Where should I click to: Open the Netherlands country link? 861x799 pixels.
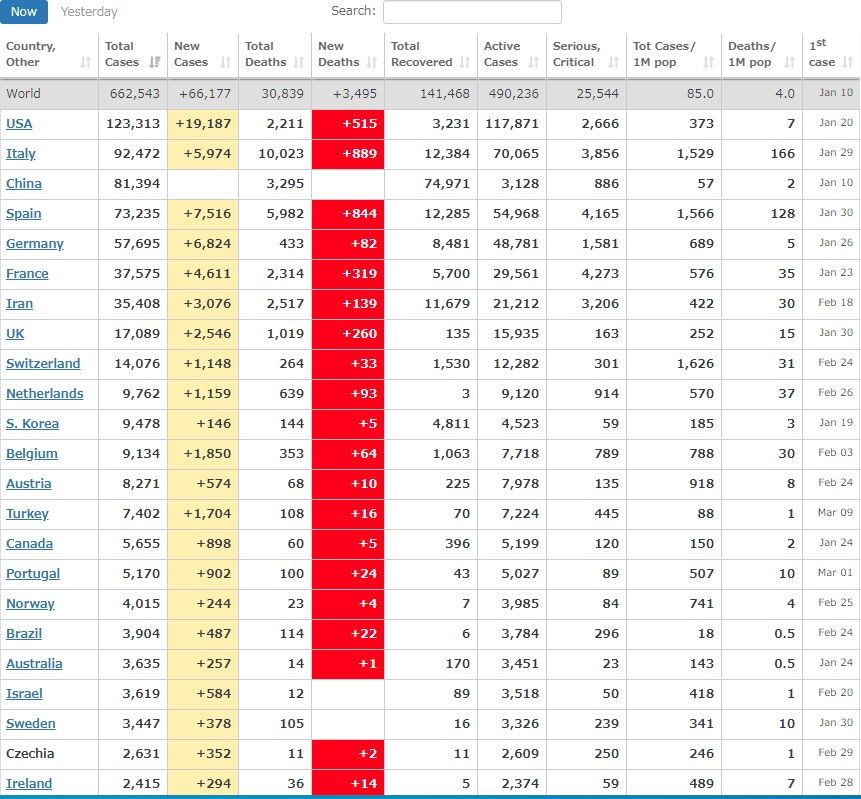[x=45, y=393]
